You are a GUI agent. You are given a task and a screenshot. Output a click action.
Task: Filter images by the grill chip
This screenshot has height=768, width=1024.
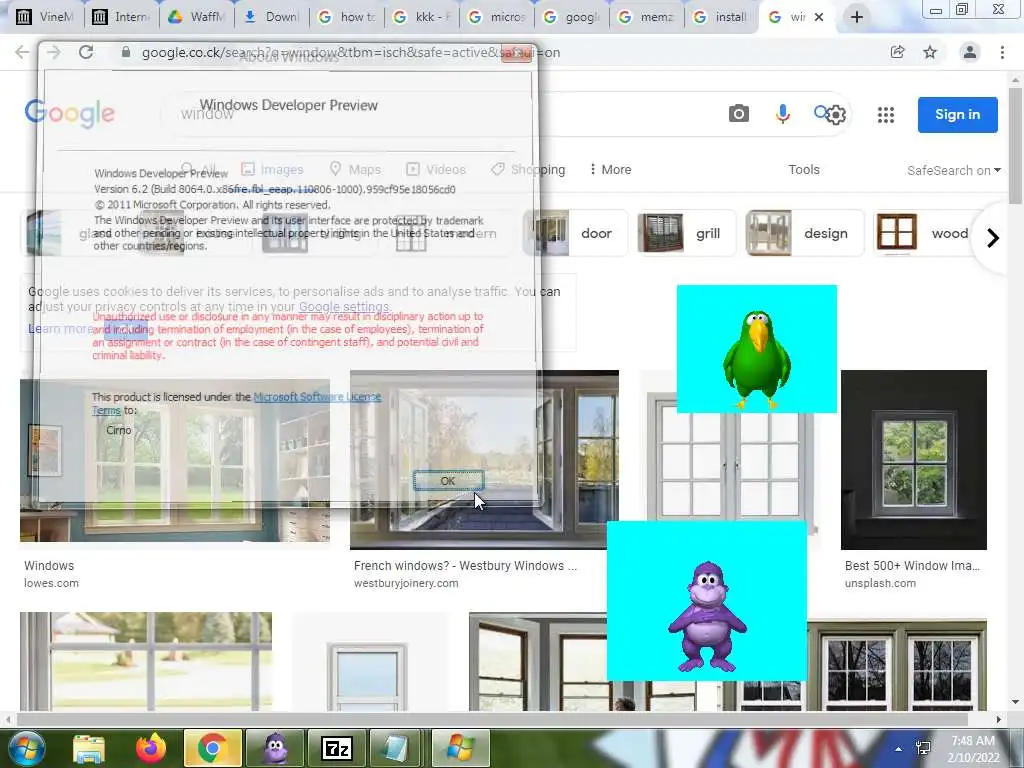pyautogui.click(x=688, y=233)
